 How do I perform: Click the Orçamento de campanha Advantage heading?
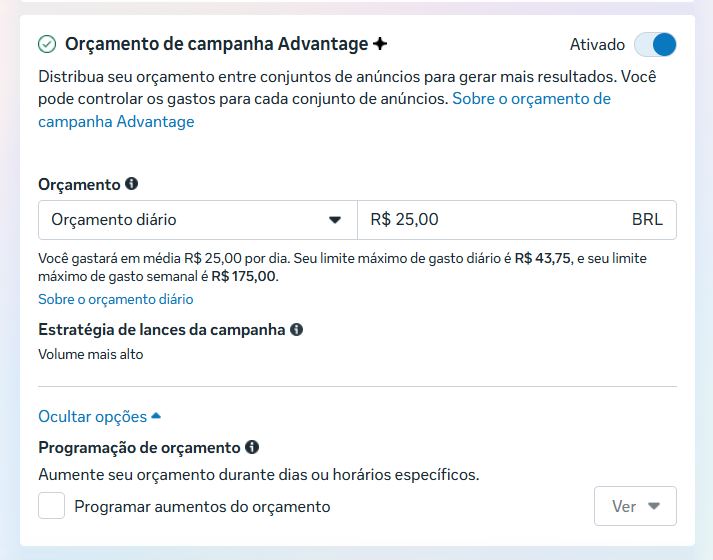[x=216, y=44]
